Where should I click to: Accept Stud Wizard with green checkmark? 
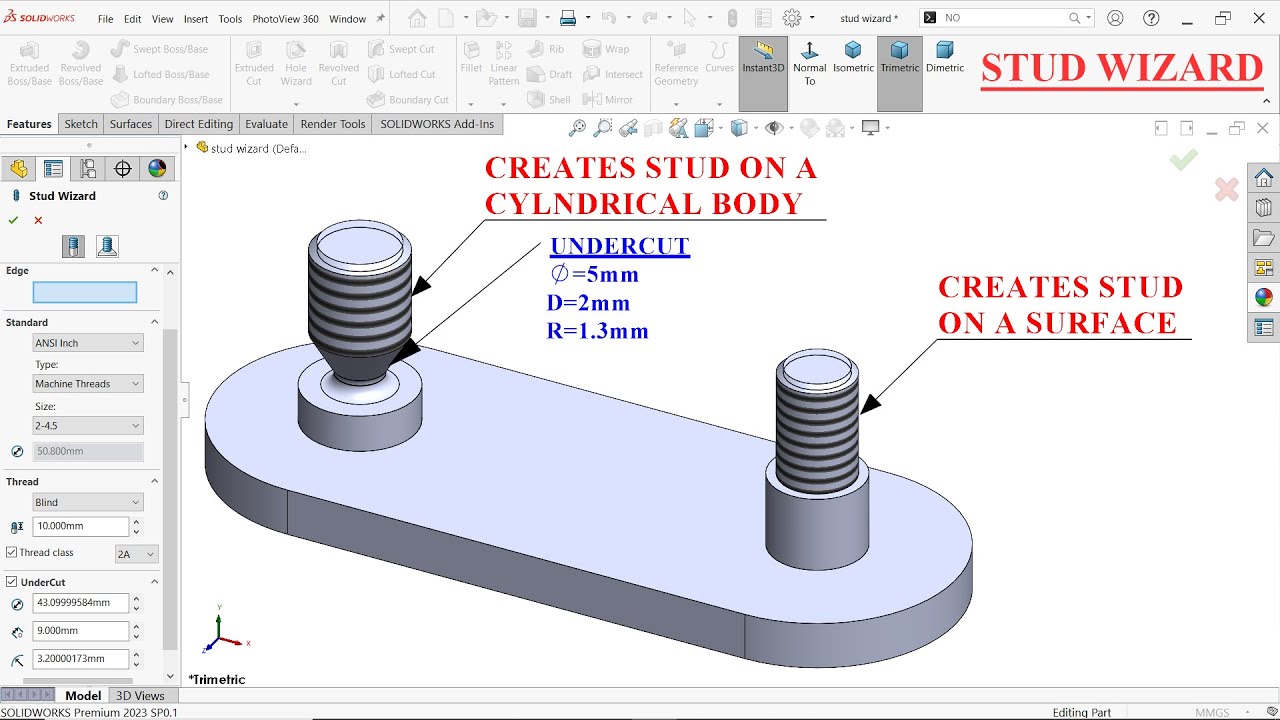point(13,220)
